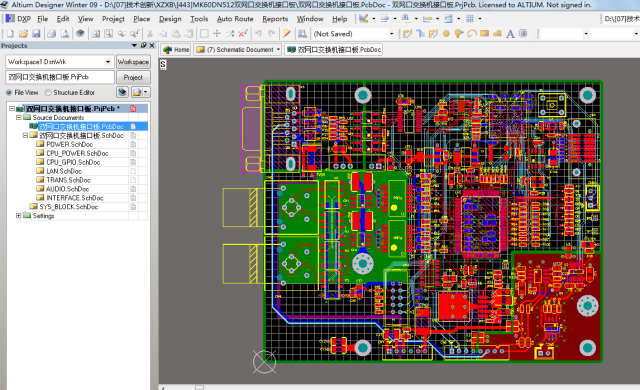Click the Place Via icon
Image resolution: width=640 pixels, height=390 pixels.
(459, 34)
